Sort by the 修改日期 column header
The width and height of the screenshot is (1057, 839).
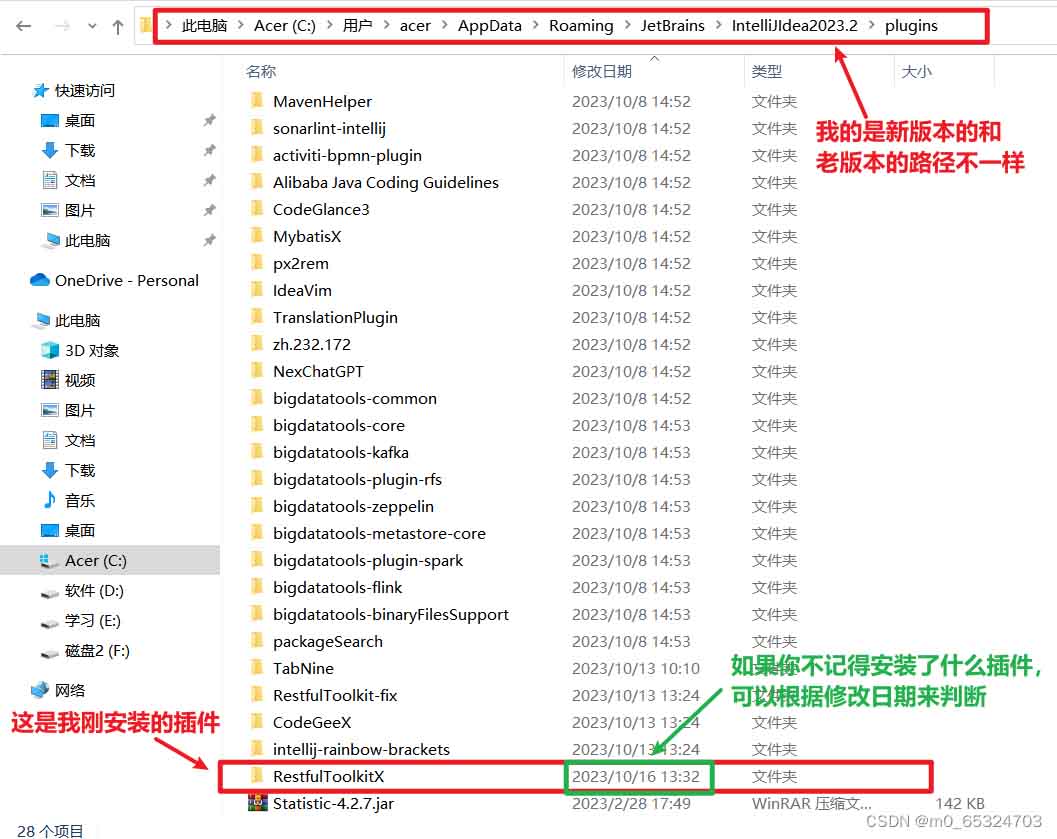(602, 71)
